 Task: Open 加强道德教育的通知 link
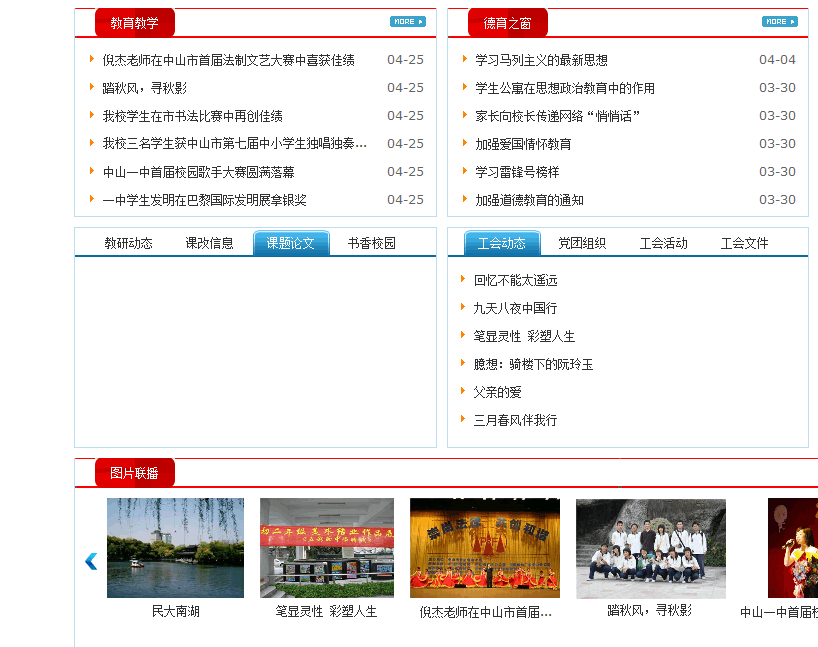tap(529, 200)
